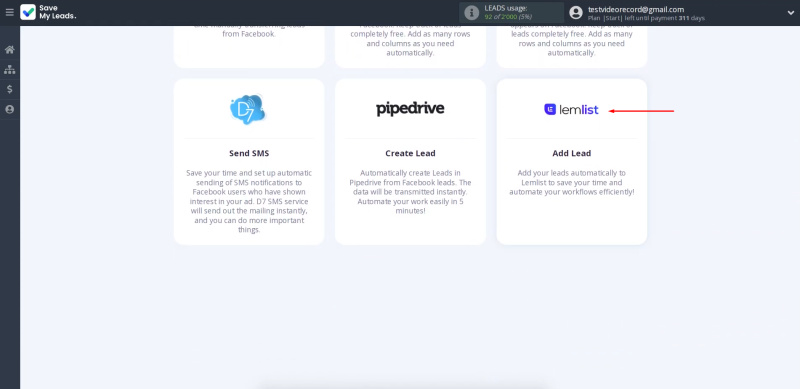Select the Send SMS card title
800x389 pixels.
[249, 153]
